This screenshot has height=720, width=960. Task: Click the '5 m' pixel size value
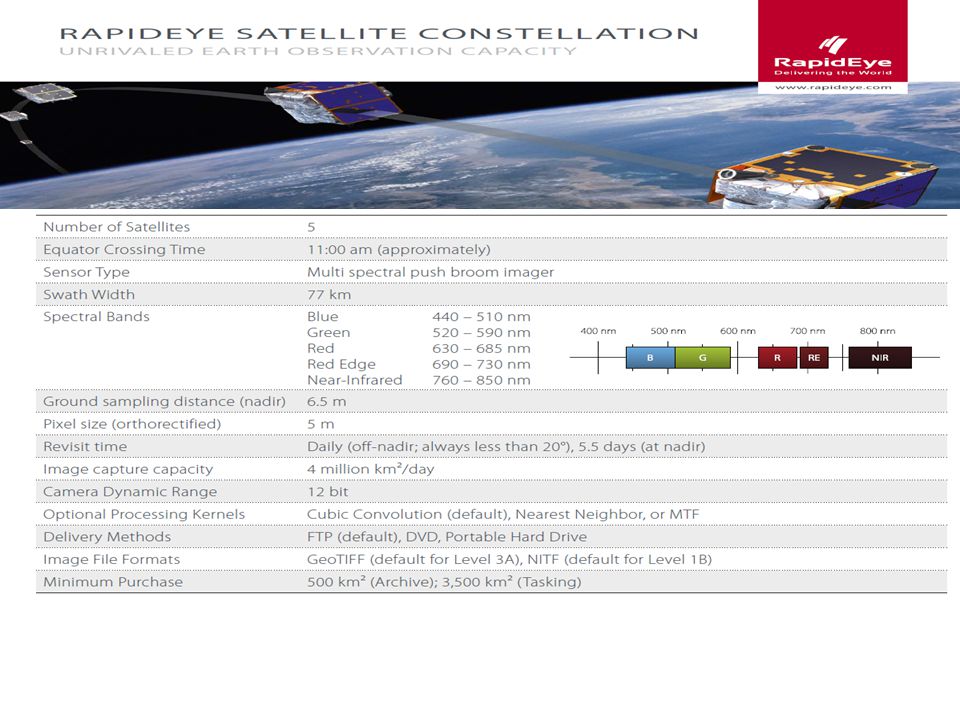[321, 424]
